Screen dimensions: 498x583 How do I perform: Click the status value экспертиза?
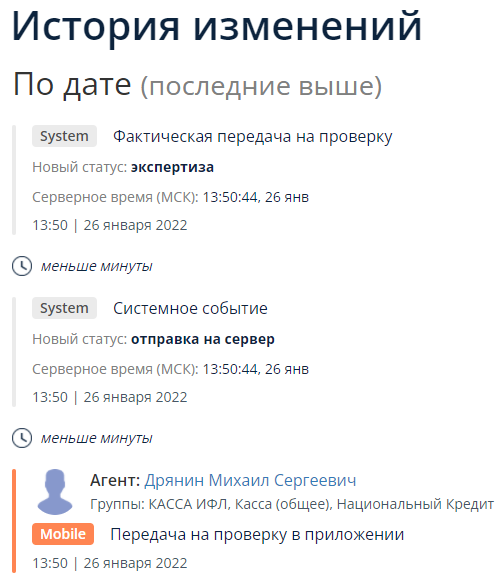tap(172, 167)
